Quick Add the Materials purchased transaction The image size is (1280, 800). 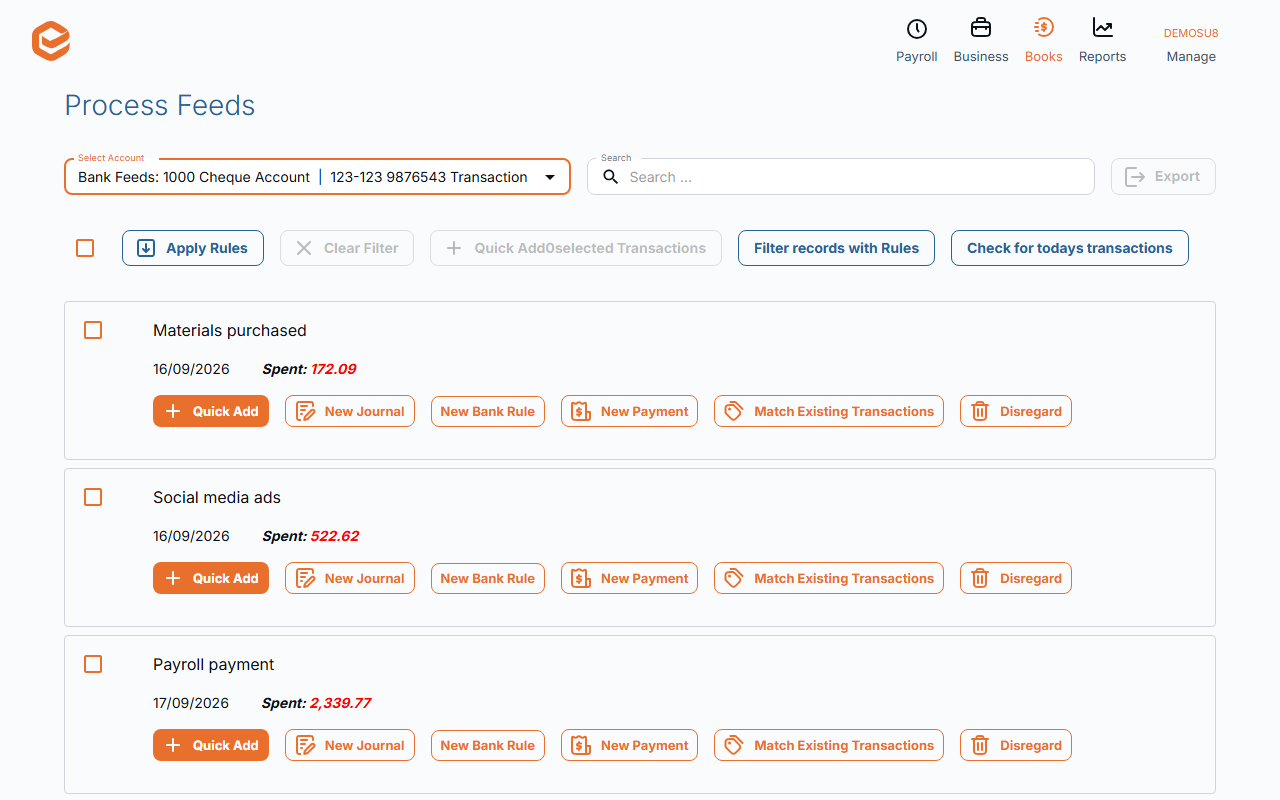click(211, 411)
